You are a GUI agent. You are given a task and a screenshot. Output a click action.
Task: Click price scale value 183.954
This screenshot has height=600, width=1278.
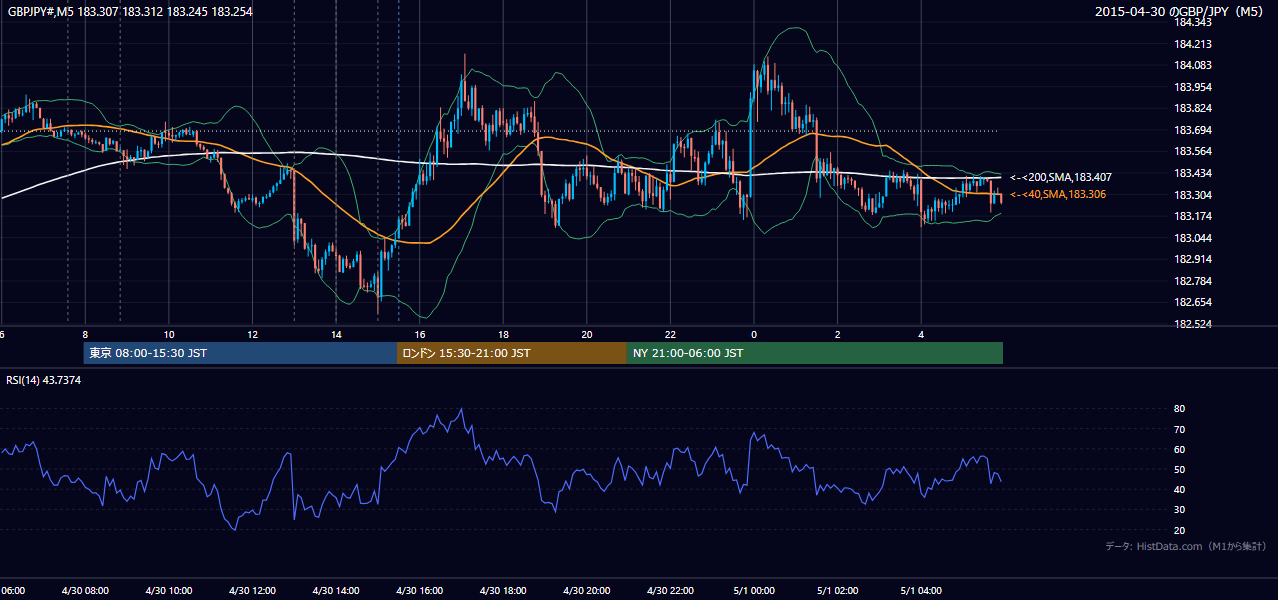[1192, 87]
